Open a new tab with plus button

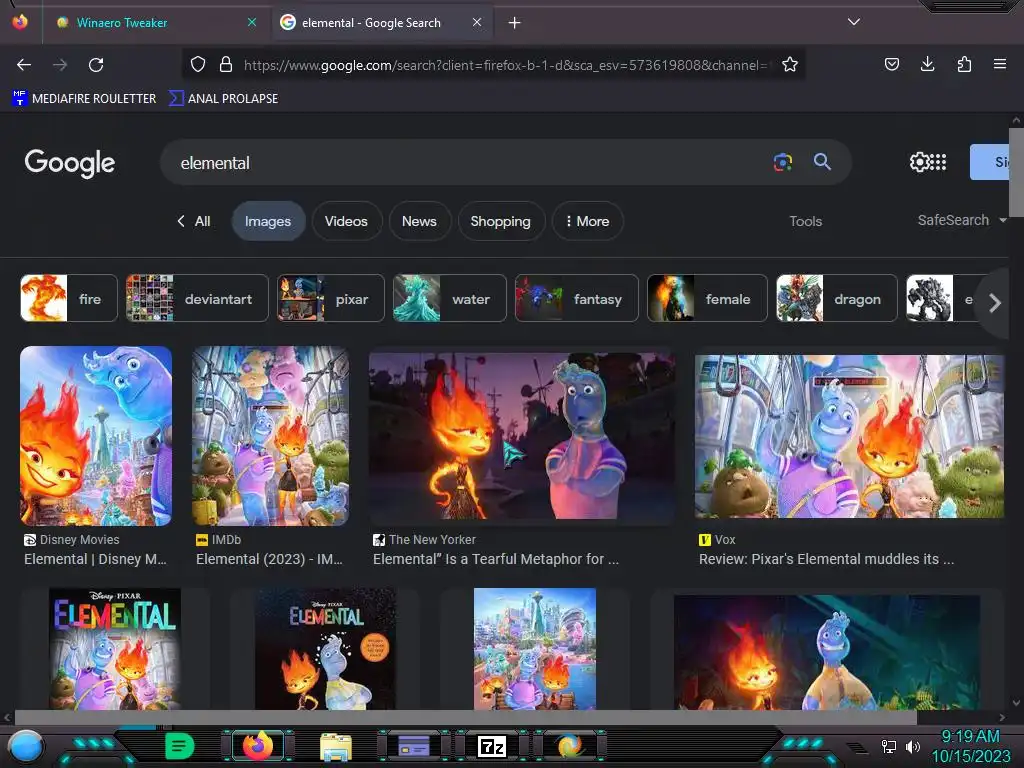coord(515,23)
